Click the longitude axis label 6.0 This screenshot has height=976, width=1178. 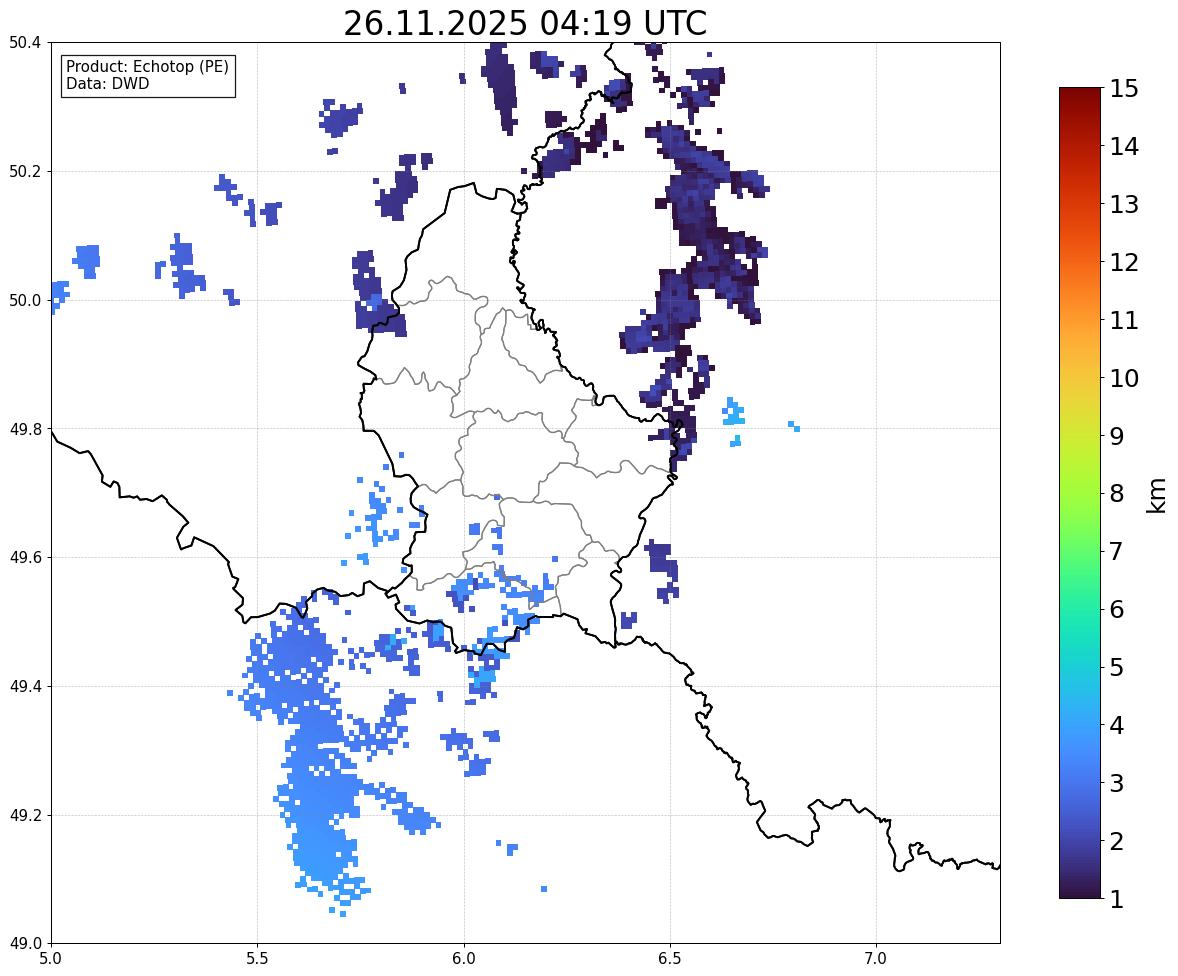(464, 959)
